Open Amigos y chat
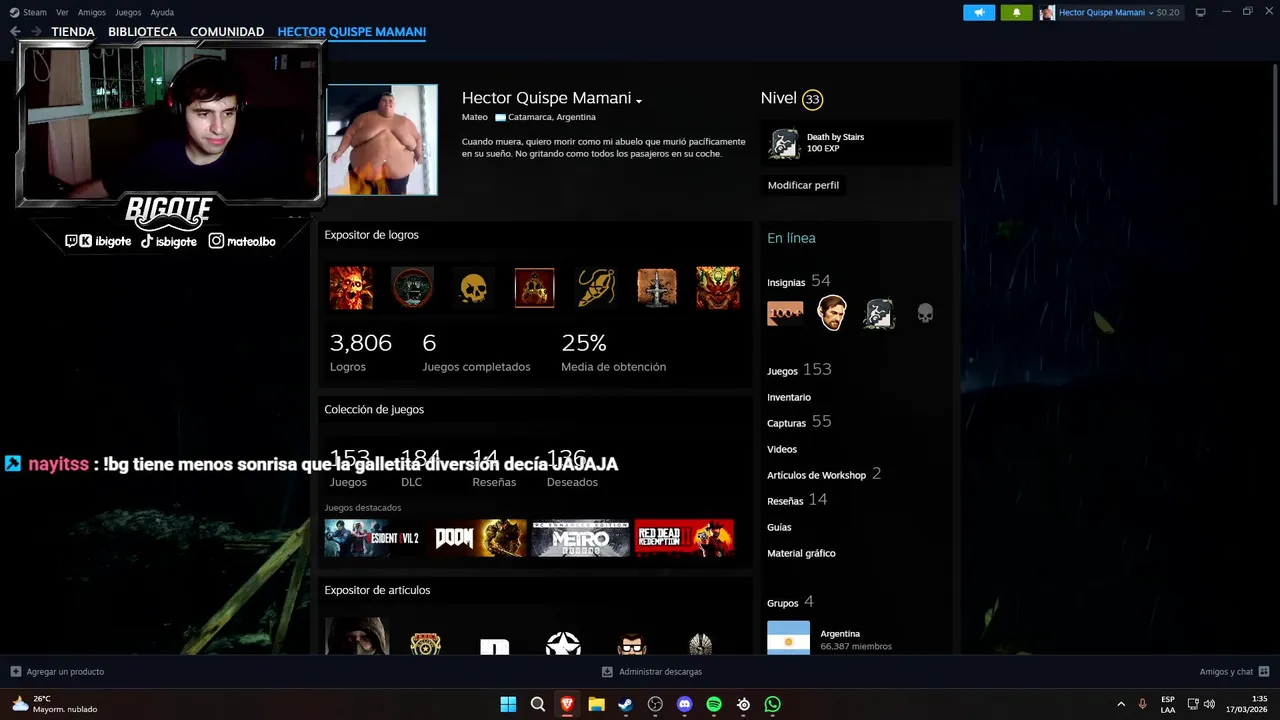 (x=1234, y=672)
